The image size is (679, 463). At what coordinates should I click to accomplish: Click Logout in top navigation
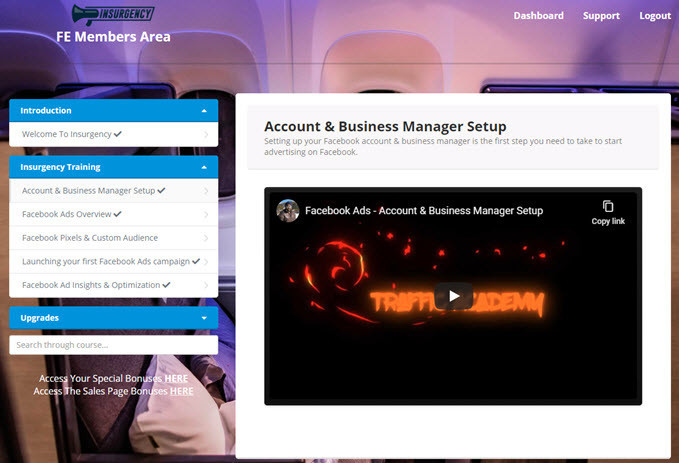pos(655,16)
